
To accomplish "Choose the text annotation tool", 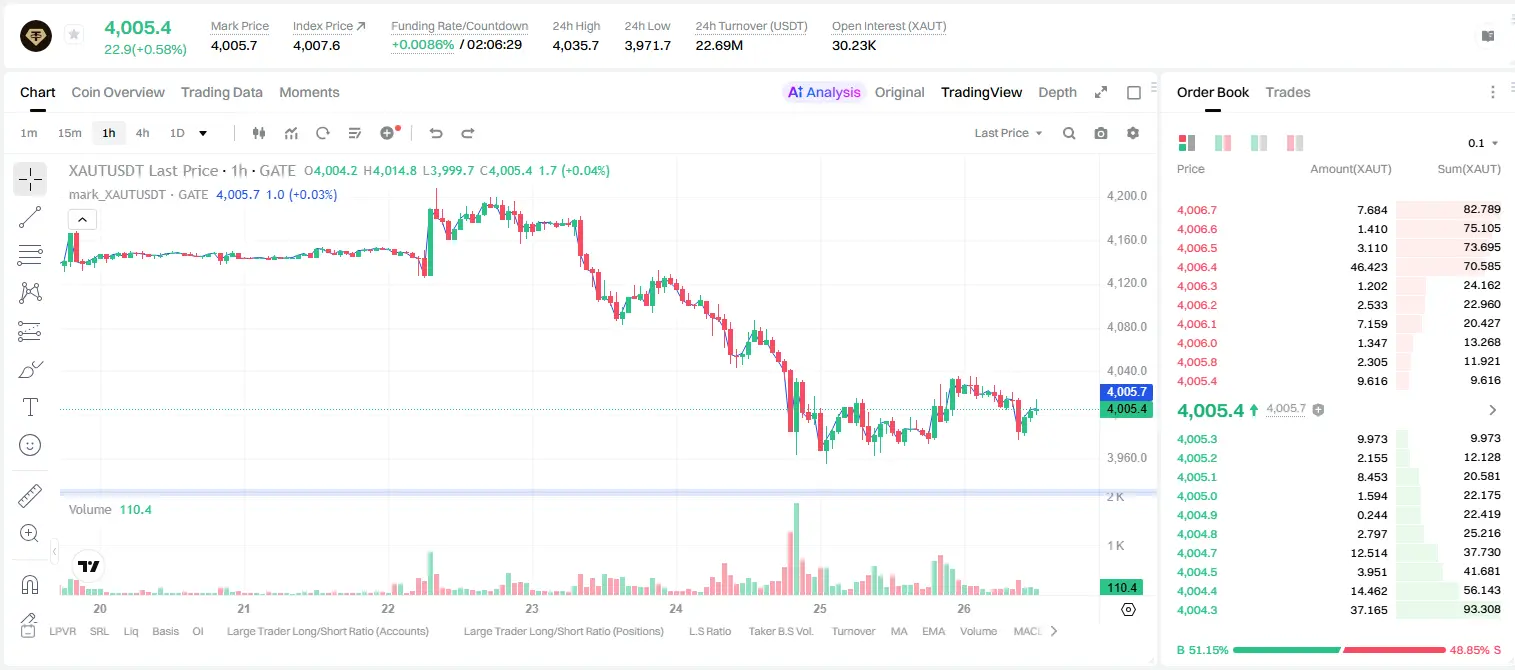I will click(30, 407).
